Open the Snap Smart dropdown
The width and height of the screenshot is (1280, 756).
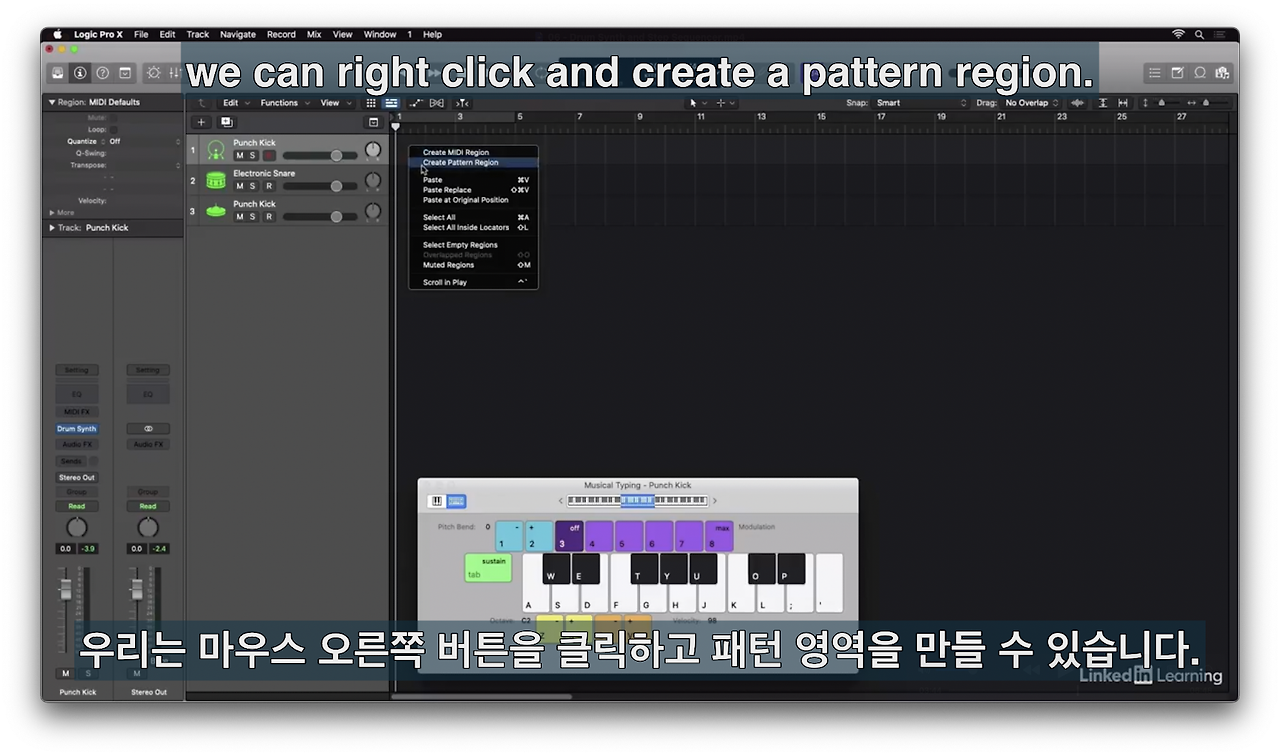pos(922,103)
